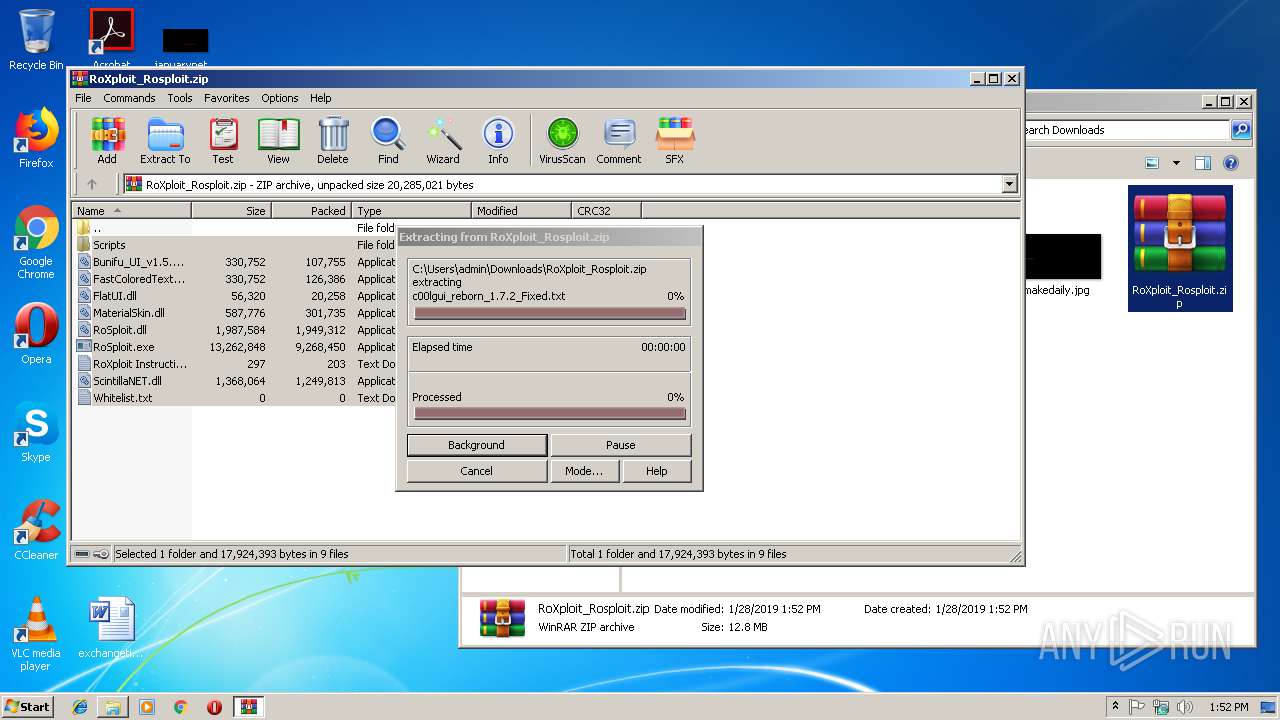Select ScintillaNET.dll in file list

click(233, 381)
